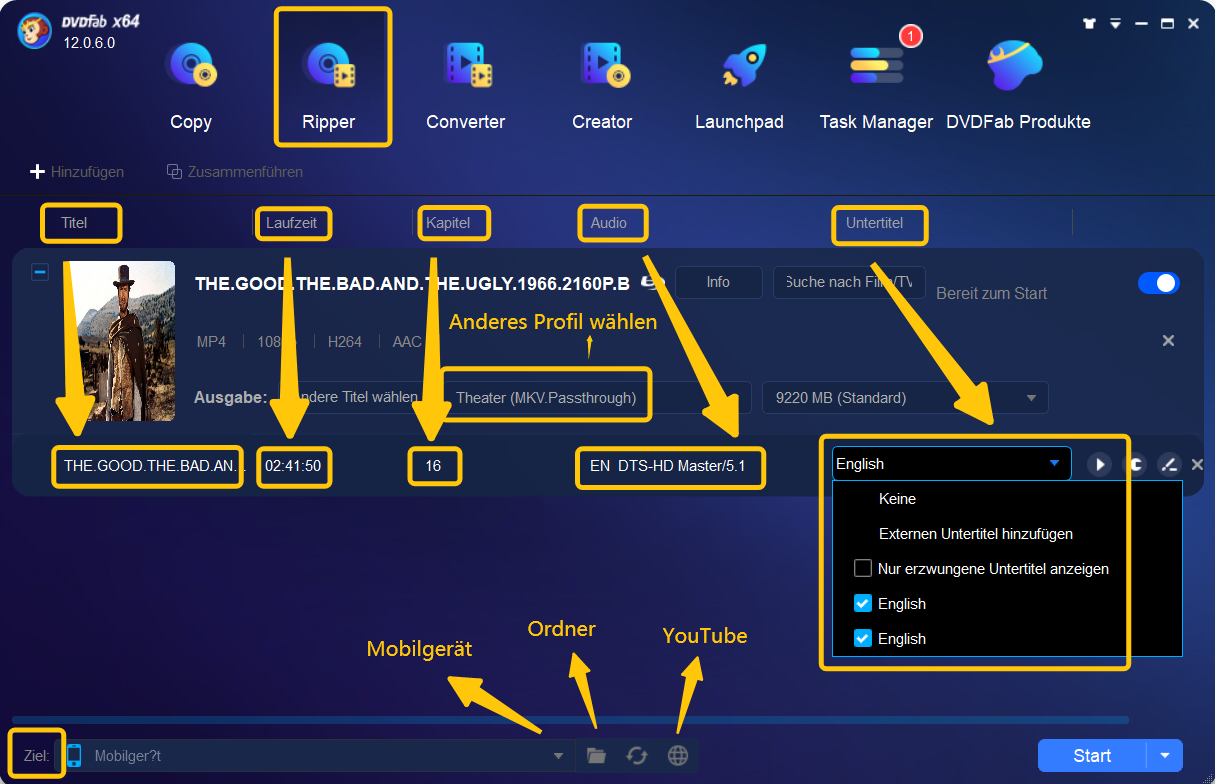Image resolution: width=1215 pixels, height=784 pixels.
Task: Switch to the Converter module
Action: pos(466,85)
